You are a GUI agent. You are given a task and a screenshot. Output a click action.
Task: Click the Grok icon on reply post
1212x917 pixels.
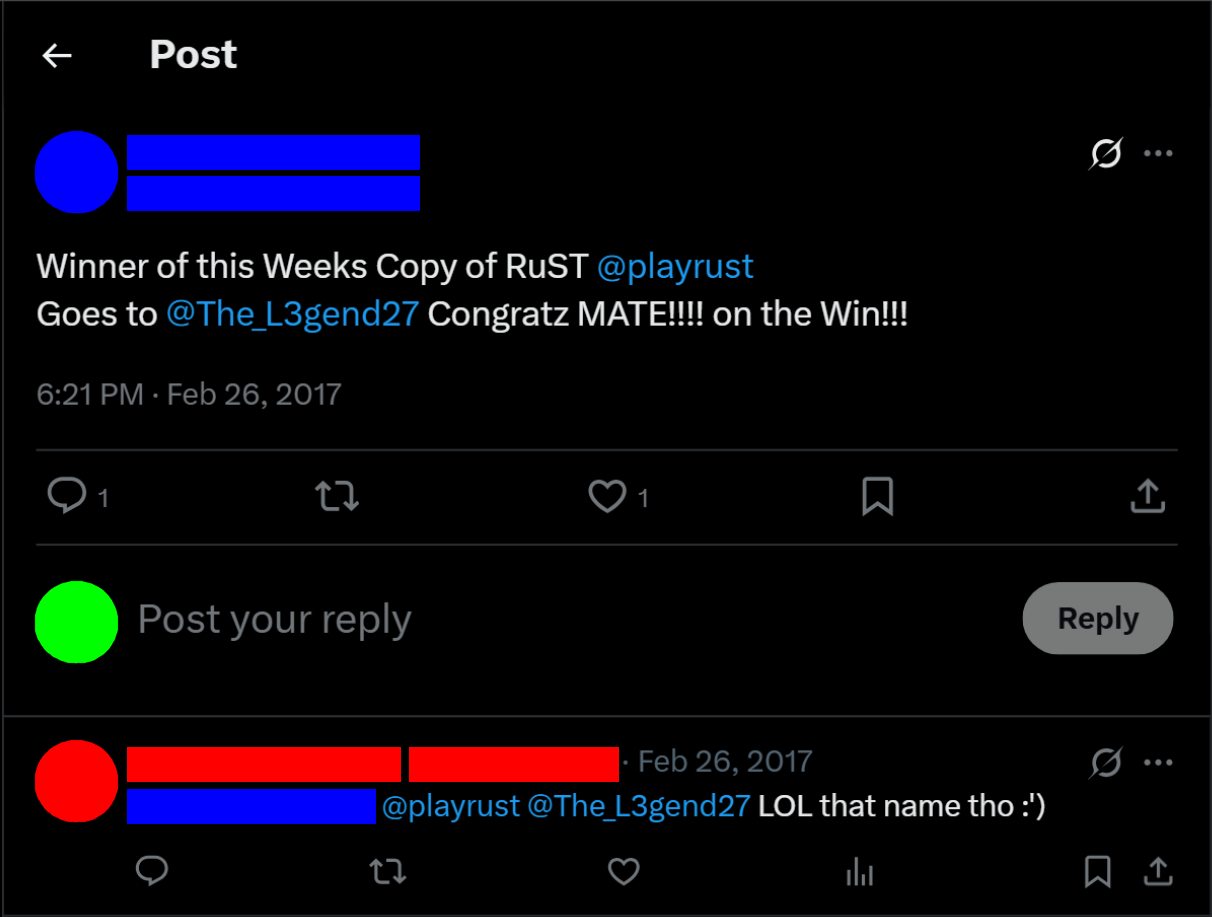(1106, 763)
